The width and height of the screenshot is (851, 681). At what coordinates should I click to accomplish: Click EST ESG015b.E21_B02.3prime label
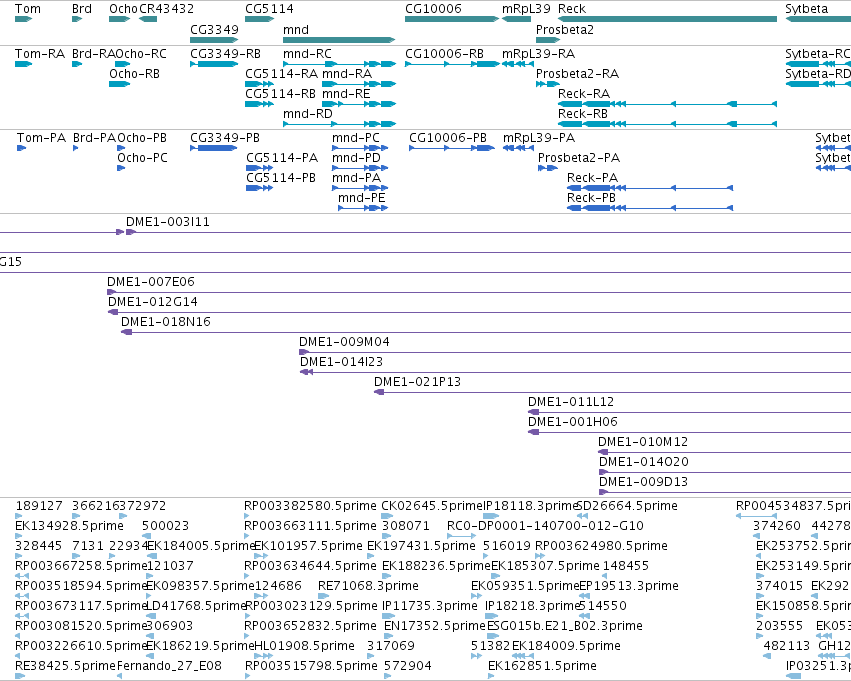pyautogui.click(x=564, y=626)
